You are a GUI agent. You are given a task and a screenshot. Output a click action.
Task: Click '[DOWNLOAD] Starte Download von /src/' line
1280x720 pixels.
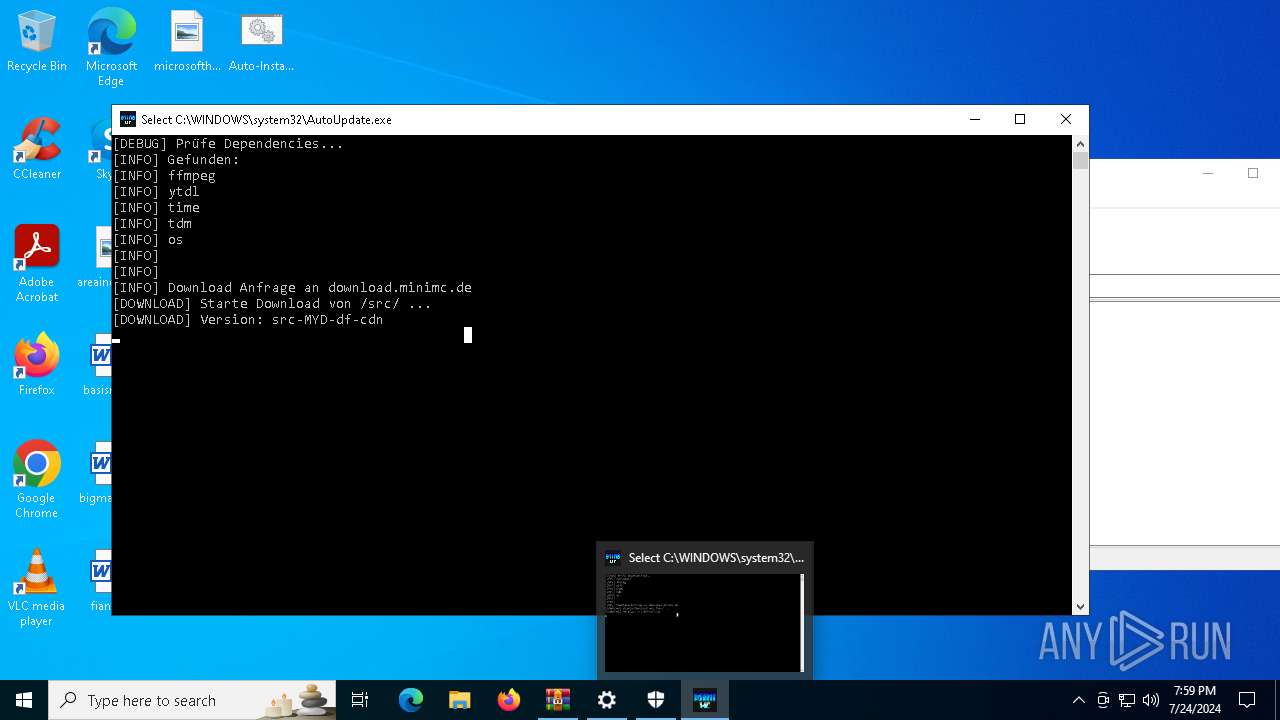click(x=272, y=304)
